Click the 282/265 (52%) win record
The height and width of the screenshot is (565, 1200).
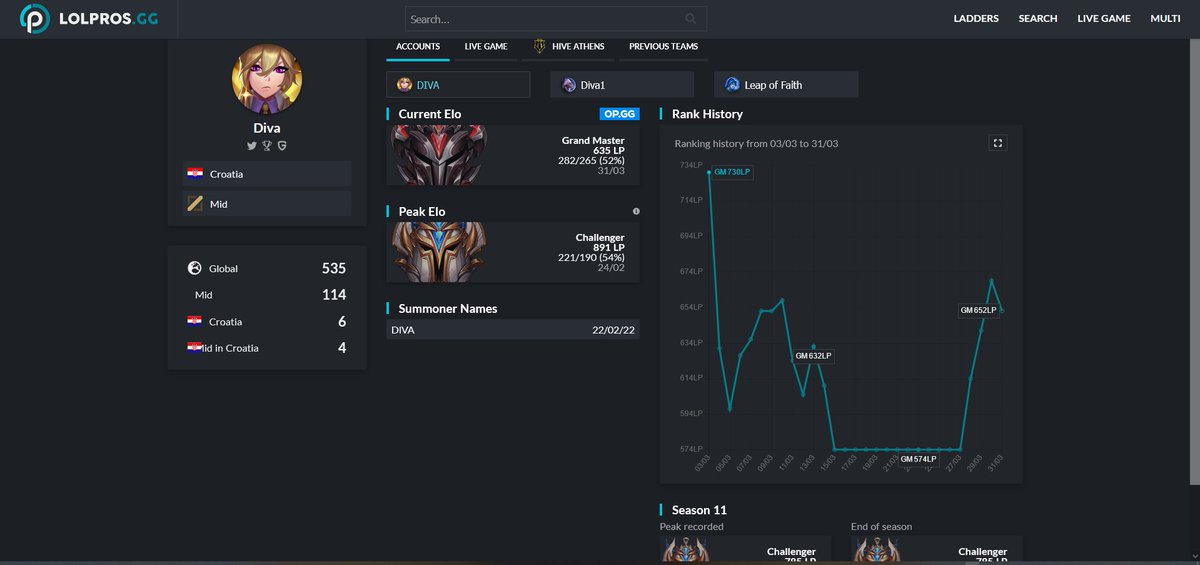(591, 161)
